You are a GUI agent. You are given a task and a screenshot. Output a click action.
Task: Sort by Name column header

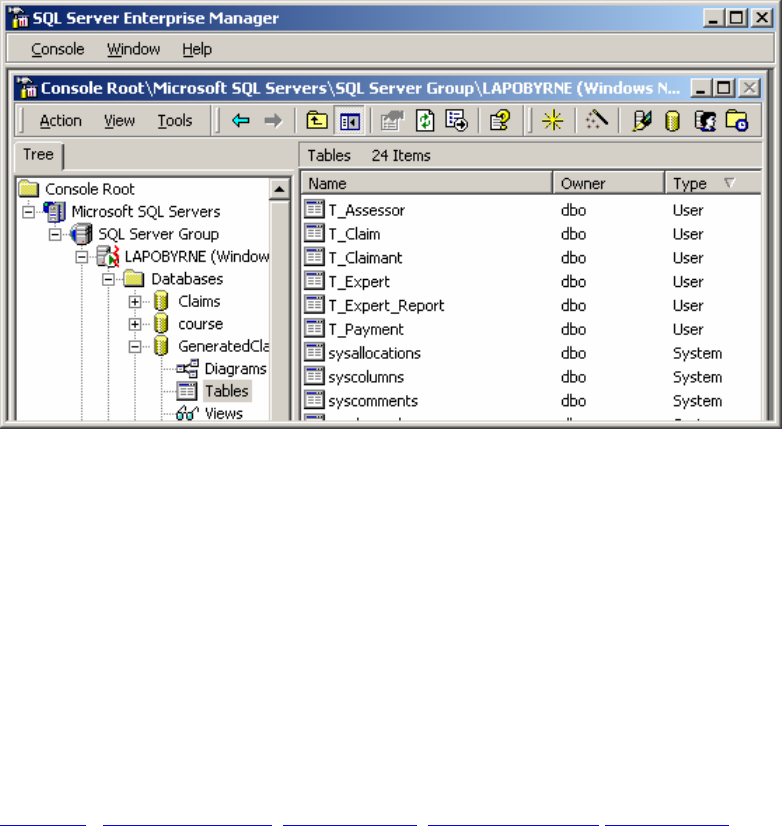(427, 183)
